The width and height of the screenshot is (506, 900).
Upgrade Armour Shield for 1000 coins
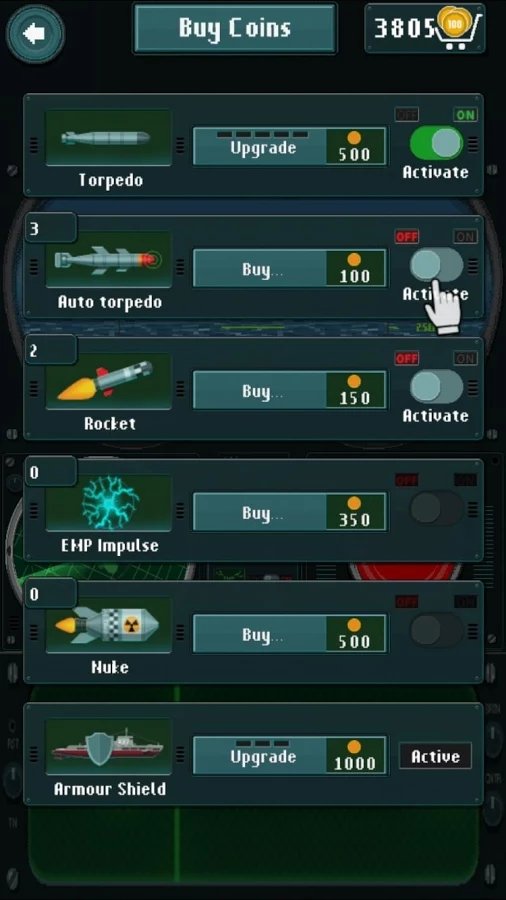pos(290,755)
